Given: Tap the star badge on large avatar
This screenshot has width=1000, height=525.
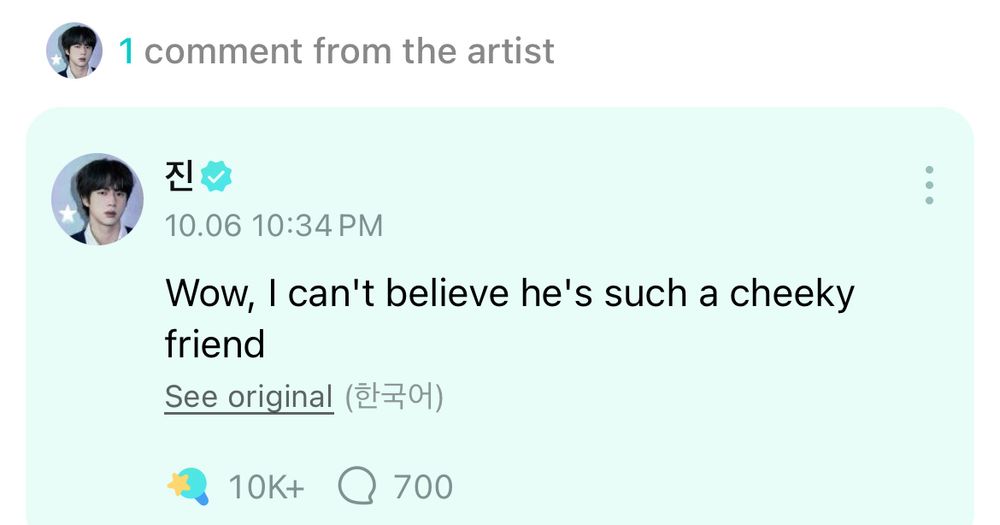Looking at the screenshot, I should click(x=67, y=214).
